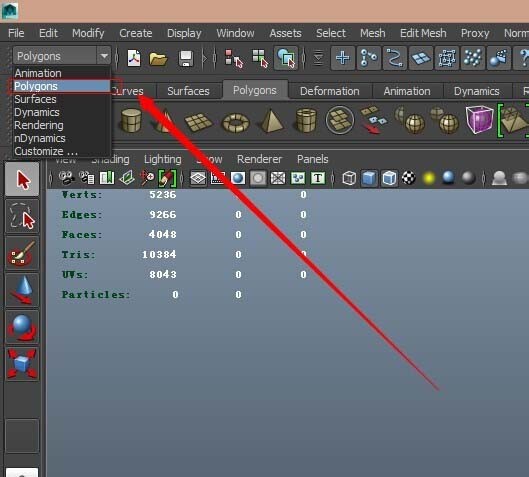Open the Edit Mesh menu
This screenshot has height=477, width=529.
[x=423, y=33]
